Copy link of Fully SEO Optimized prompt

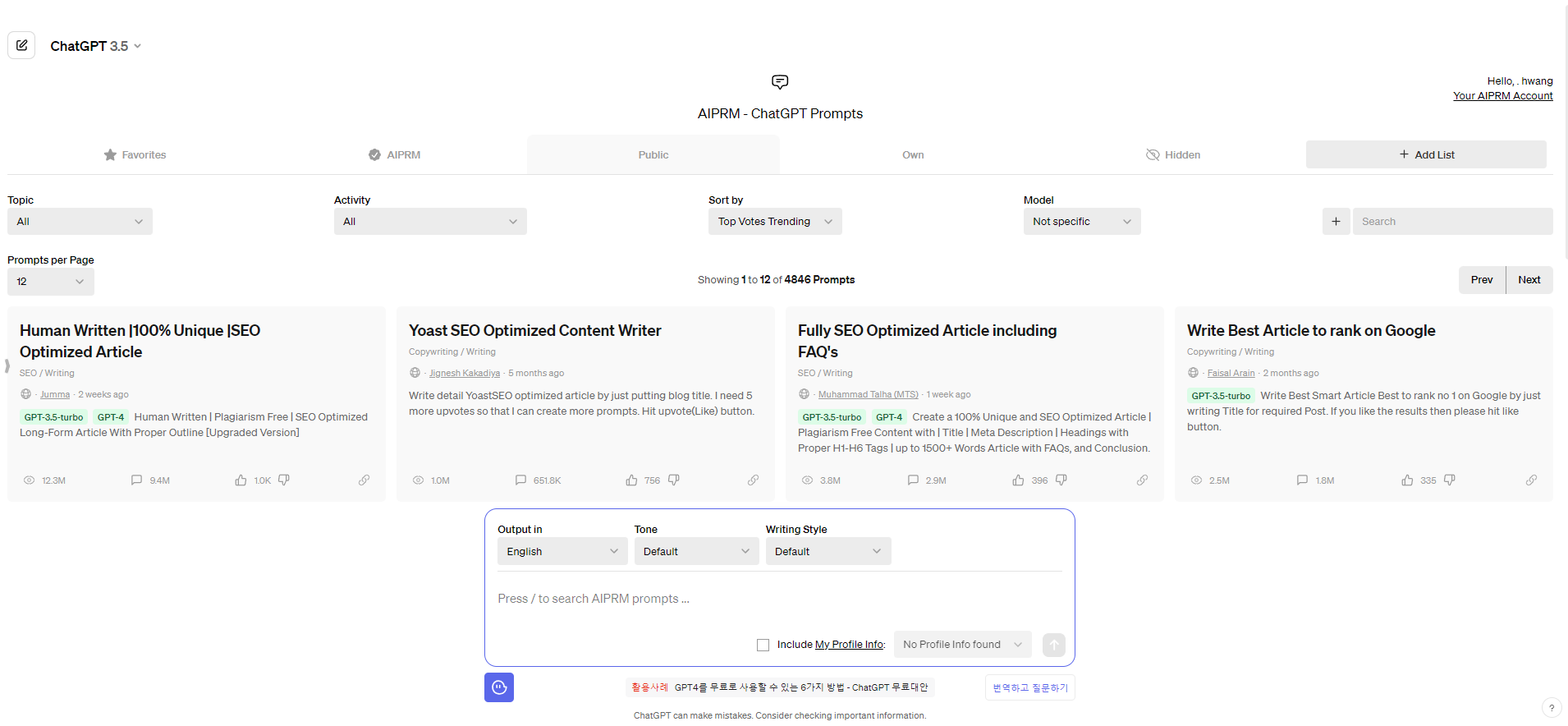click(x=1142, y=480)
